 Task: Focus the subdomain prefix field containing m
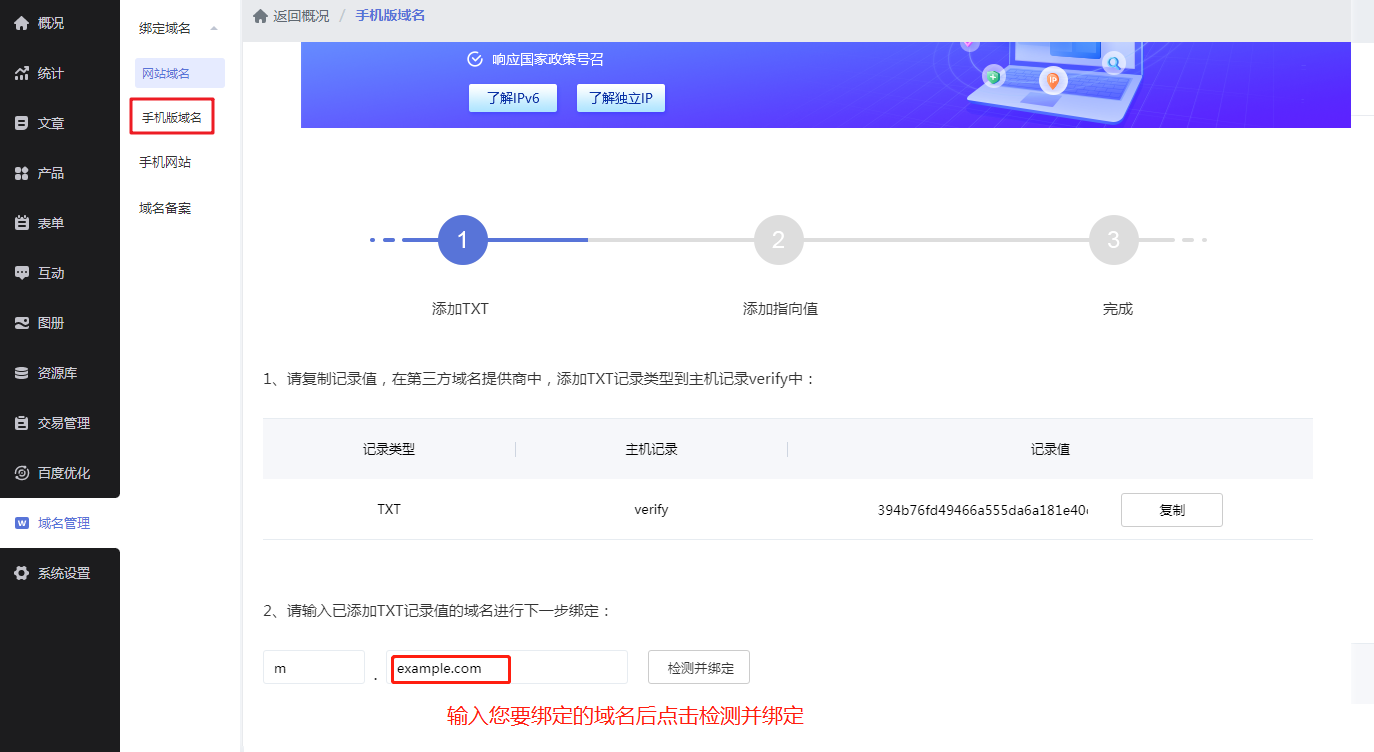314,668
